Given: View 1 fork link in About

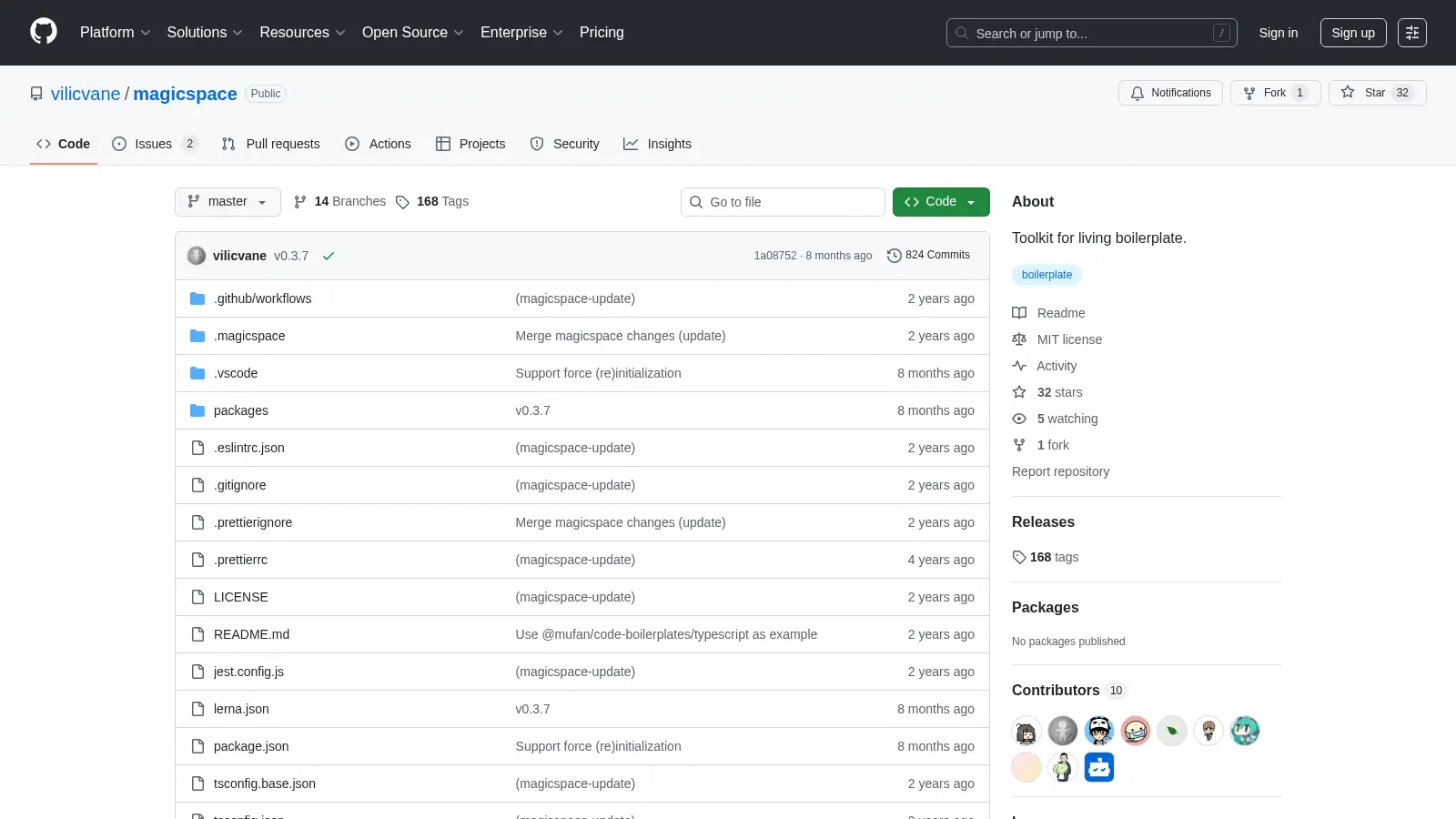Looking at the screenshot, I should click(1041, 445).
